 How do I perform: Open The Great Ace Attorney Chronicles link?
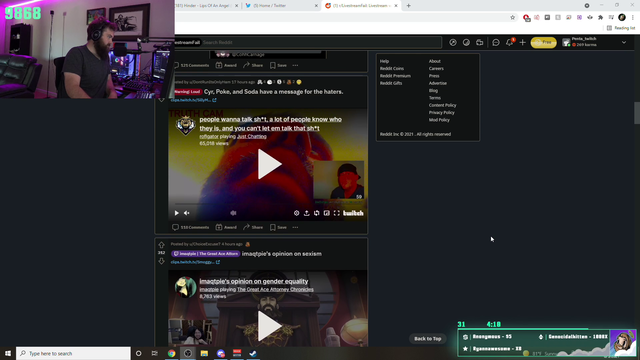[x=276, y=289]
